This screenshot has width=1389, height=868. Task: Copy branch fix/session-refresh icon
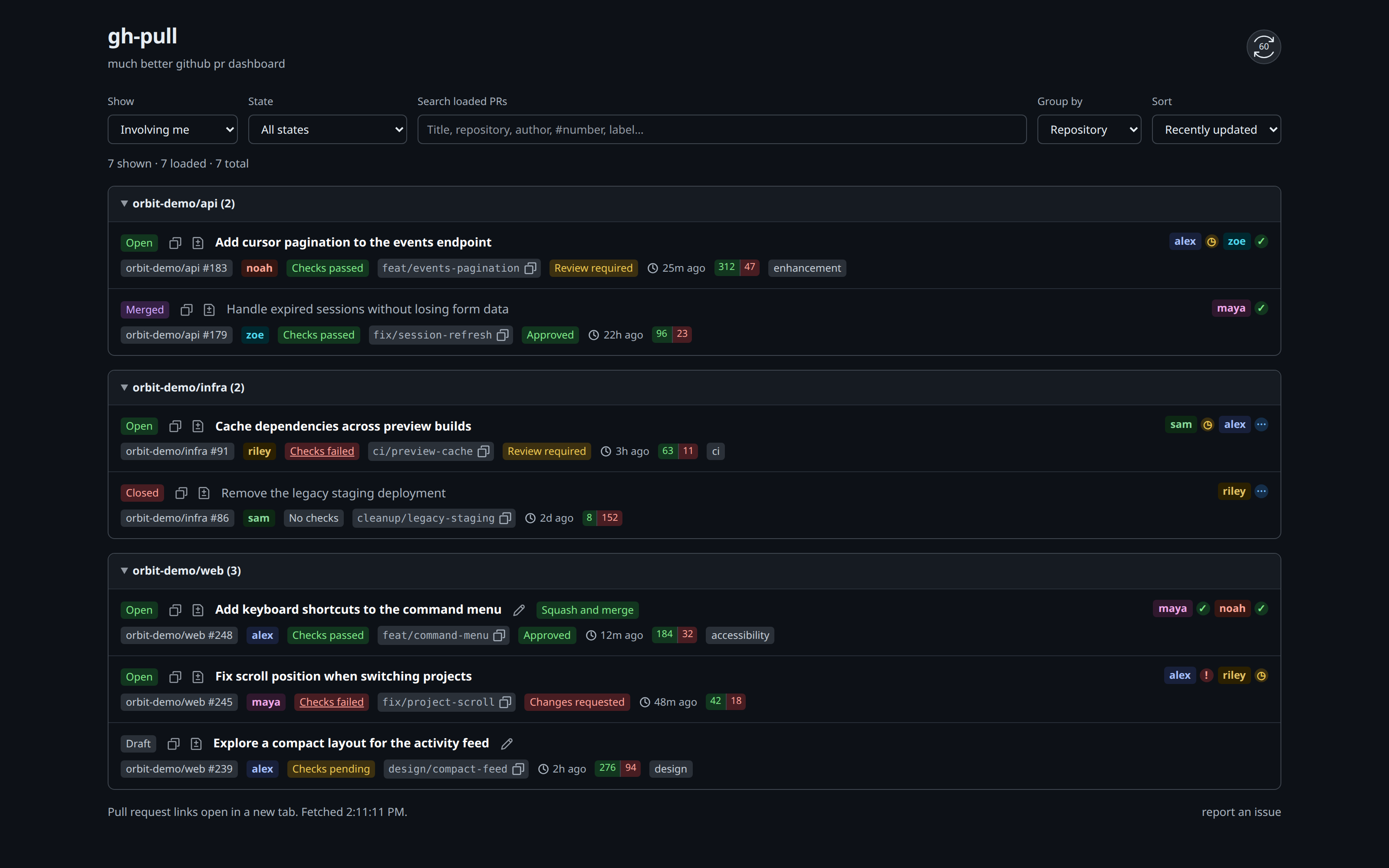503,335
